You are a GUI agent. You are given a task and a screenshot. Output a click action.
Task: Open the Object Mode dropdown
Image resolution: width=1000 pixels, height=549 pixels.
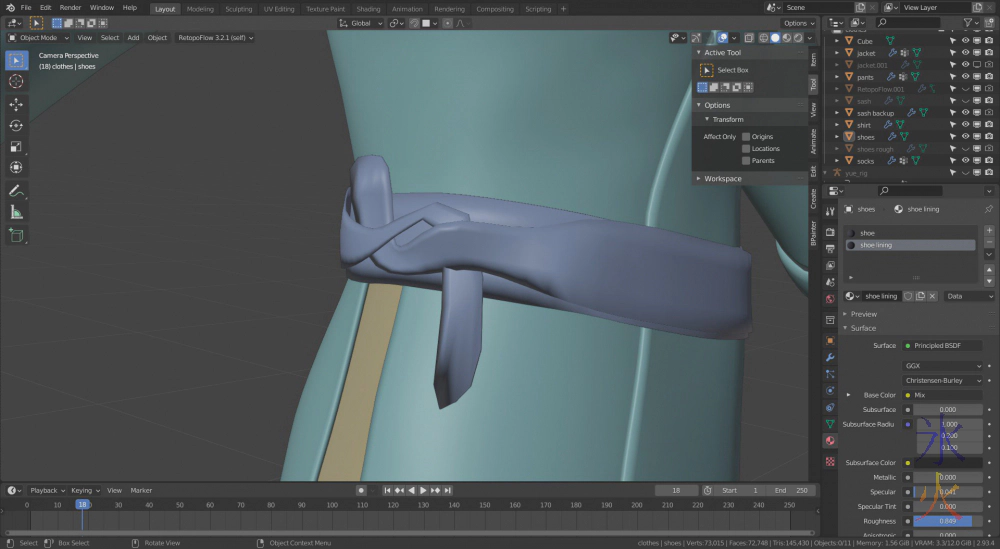[40, 37]
